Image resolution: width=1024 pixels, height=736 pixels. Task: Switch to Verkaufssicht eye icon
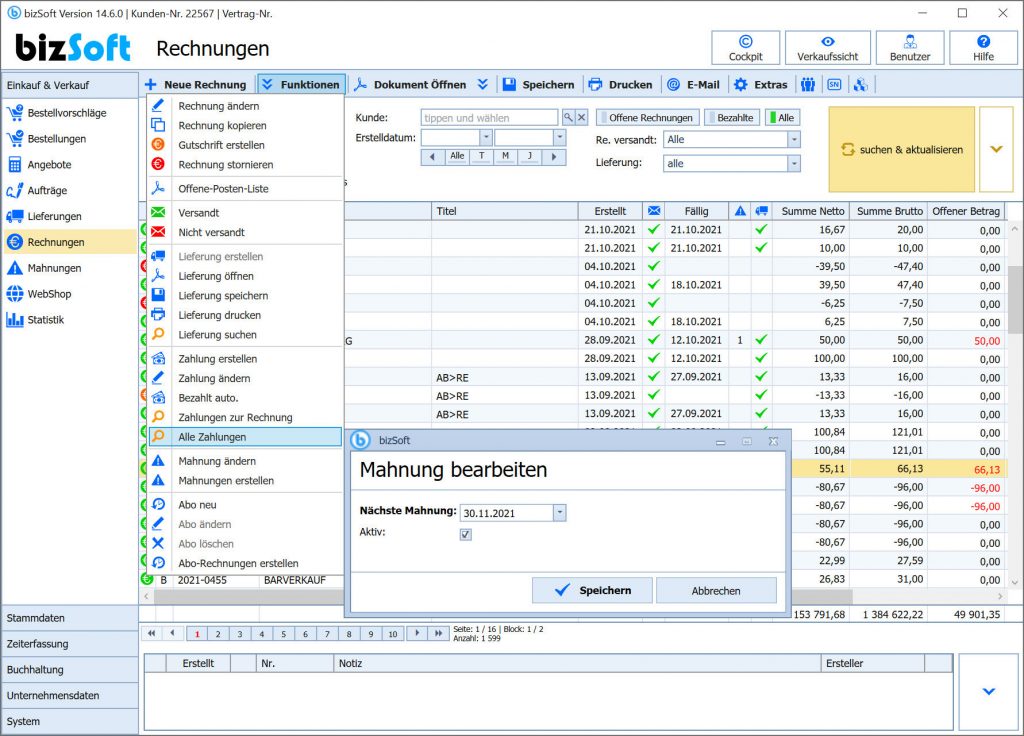(827, 48)
